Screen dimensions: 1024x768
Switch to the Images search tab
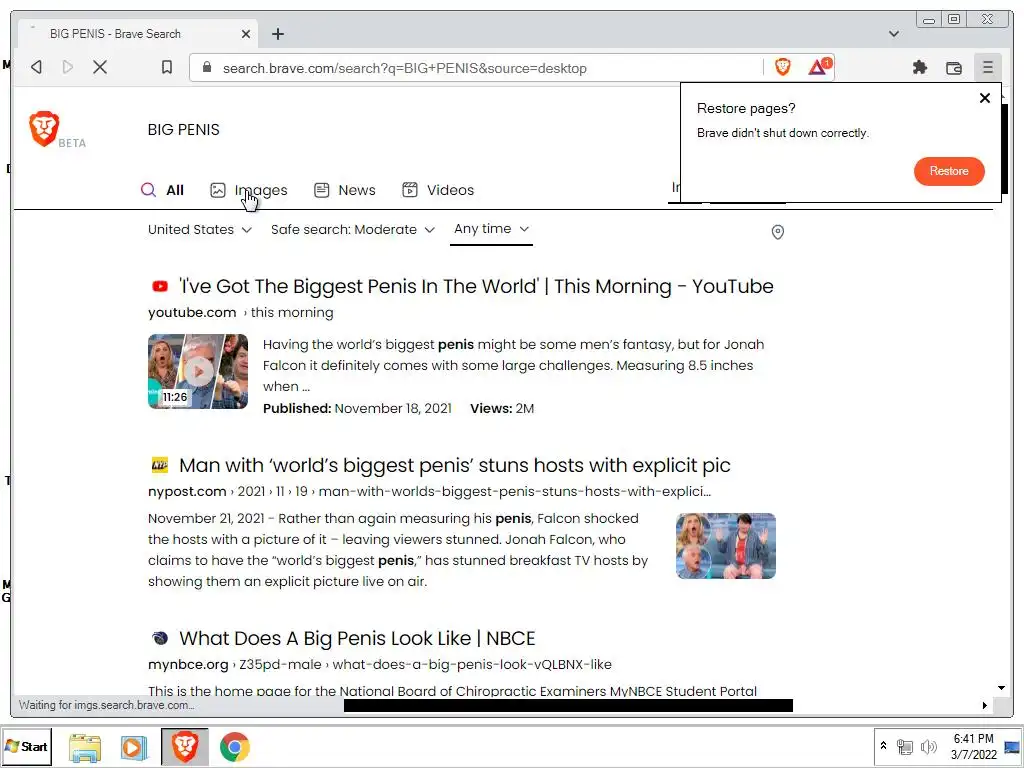click(x=249, y=190)
